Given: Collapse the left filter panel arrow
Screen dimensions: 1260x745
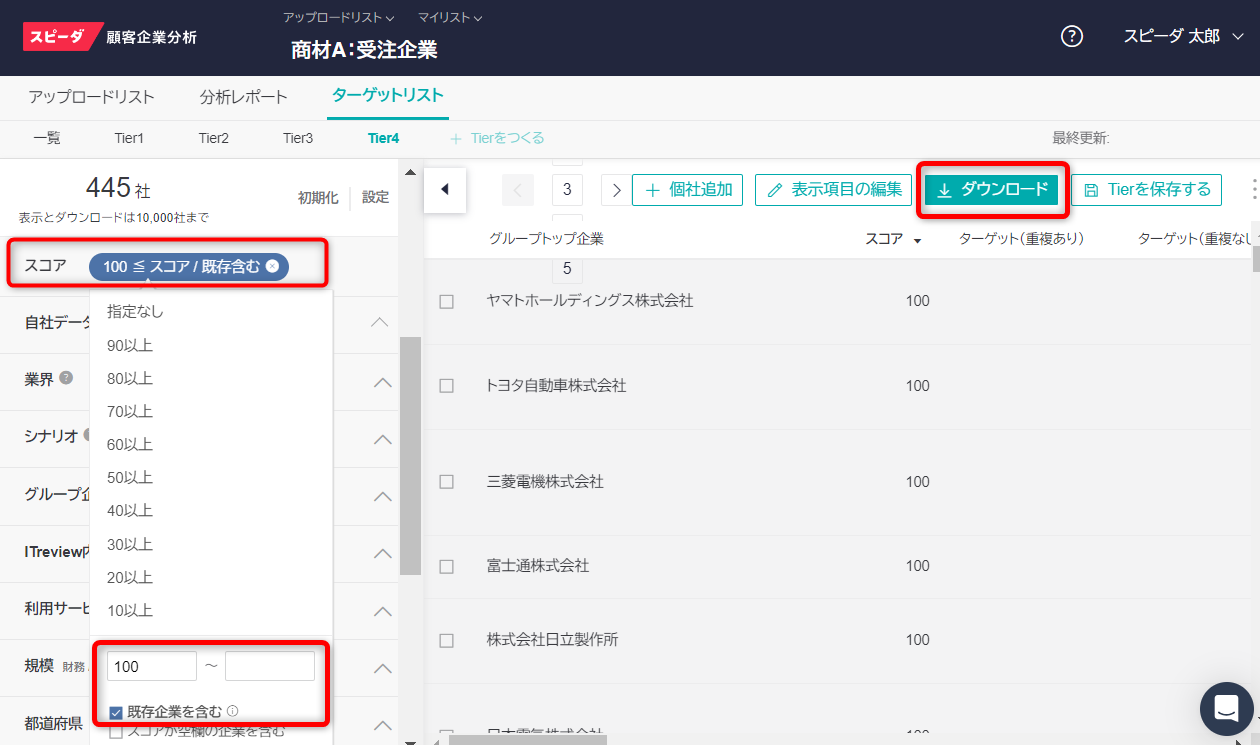Looking at the screenshot, I should coord(445,189).
